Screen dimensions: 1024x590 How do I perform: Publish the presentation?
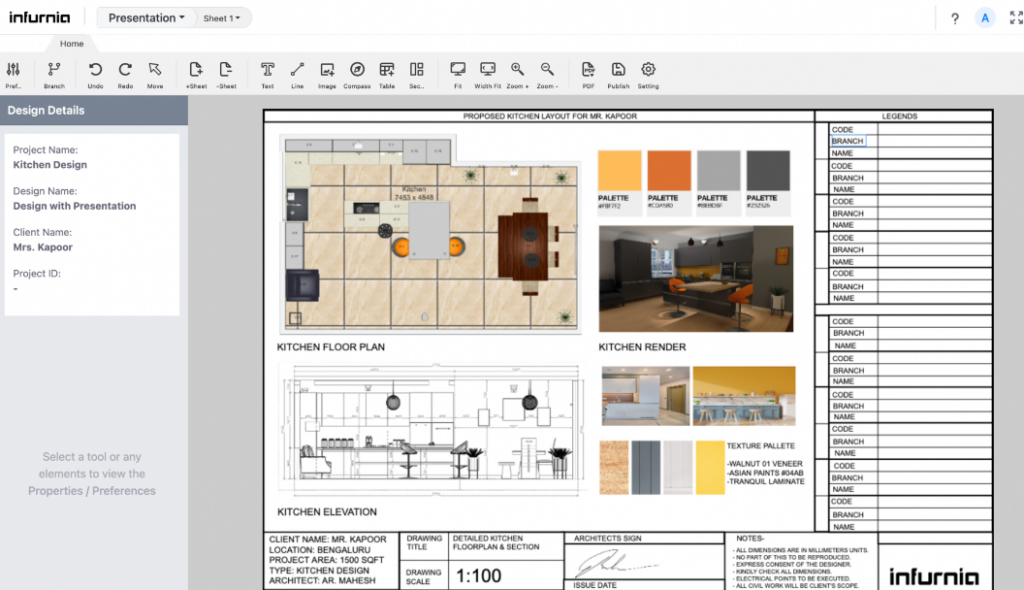[618, 74]
